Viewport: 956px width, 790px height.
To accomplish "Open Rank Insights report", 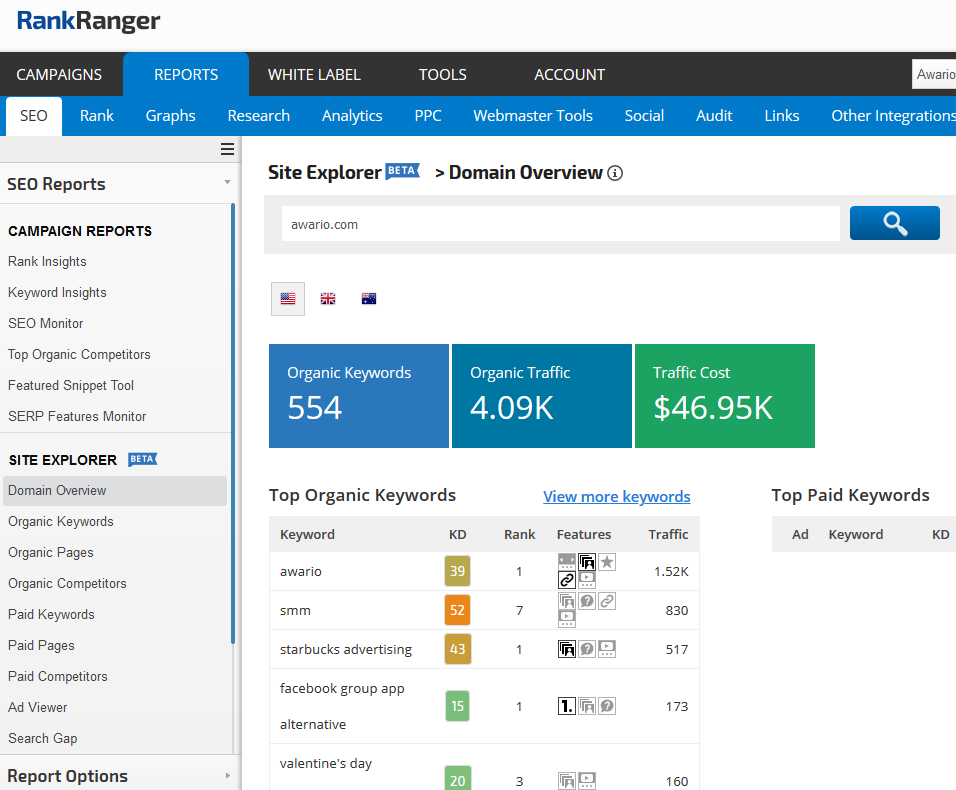I will click(47, 262).
